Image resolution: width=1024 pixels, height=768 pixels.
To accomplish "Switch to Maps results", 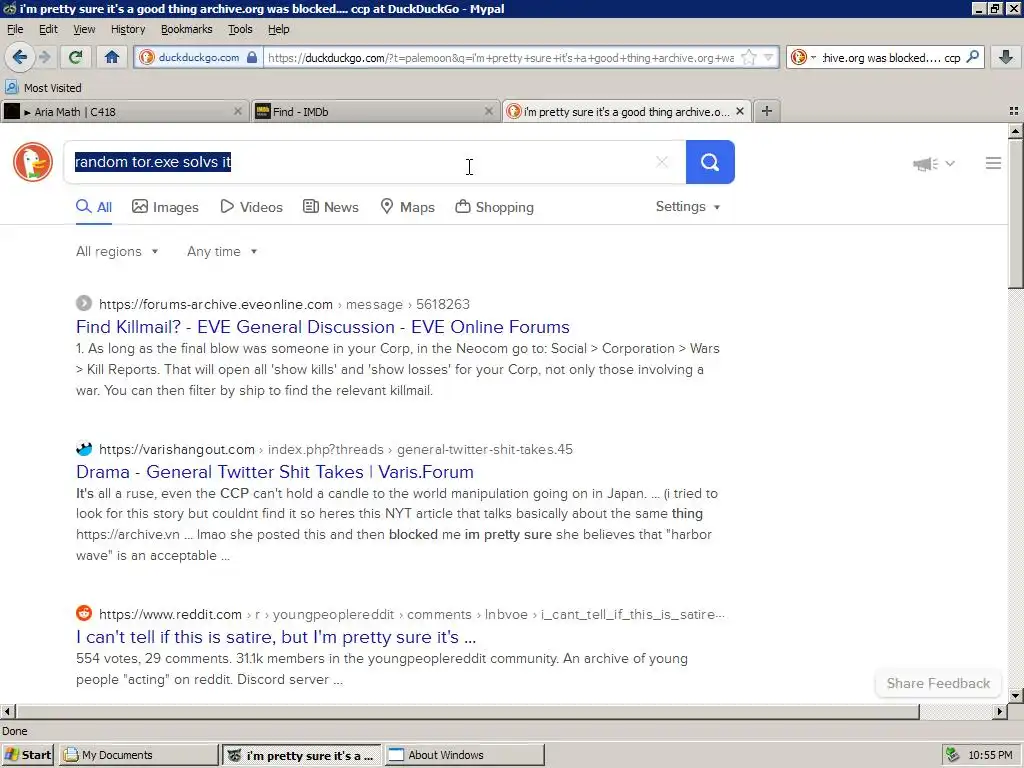I will pyautogui.click(x=408, y=208).
